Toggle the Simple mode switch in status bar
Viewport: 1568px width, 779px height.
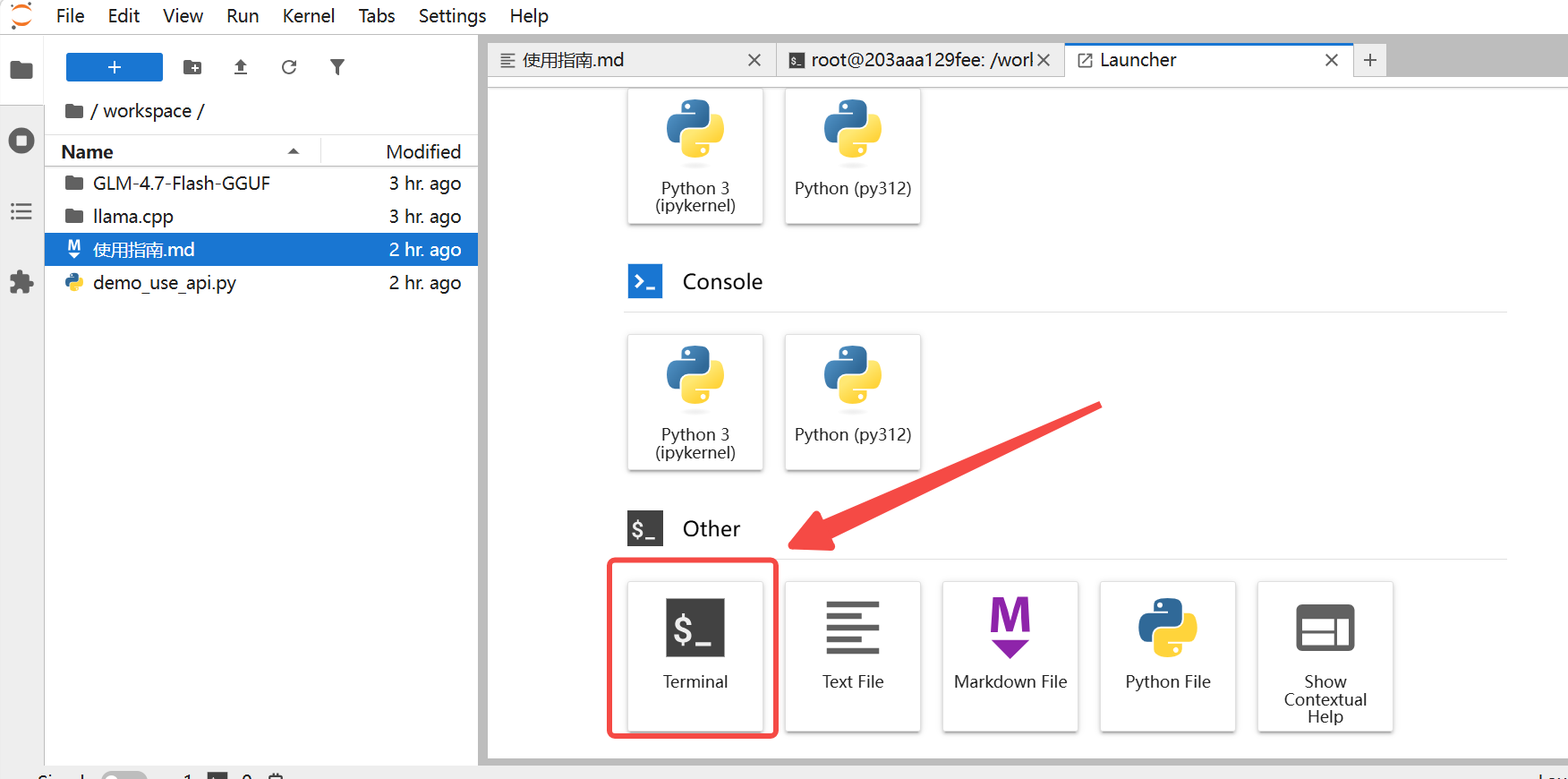click(x=124, y=775)
